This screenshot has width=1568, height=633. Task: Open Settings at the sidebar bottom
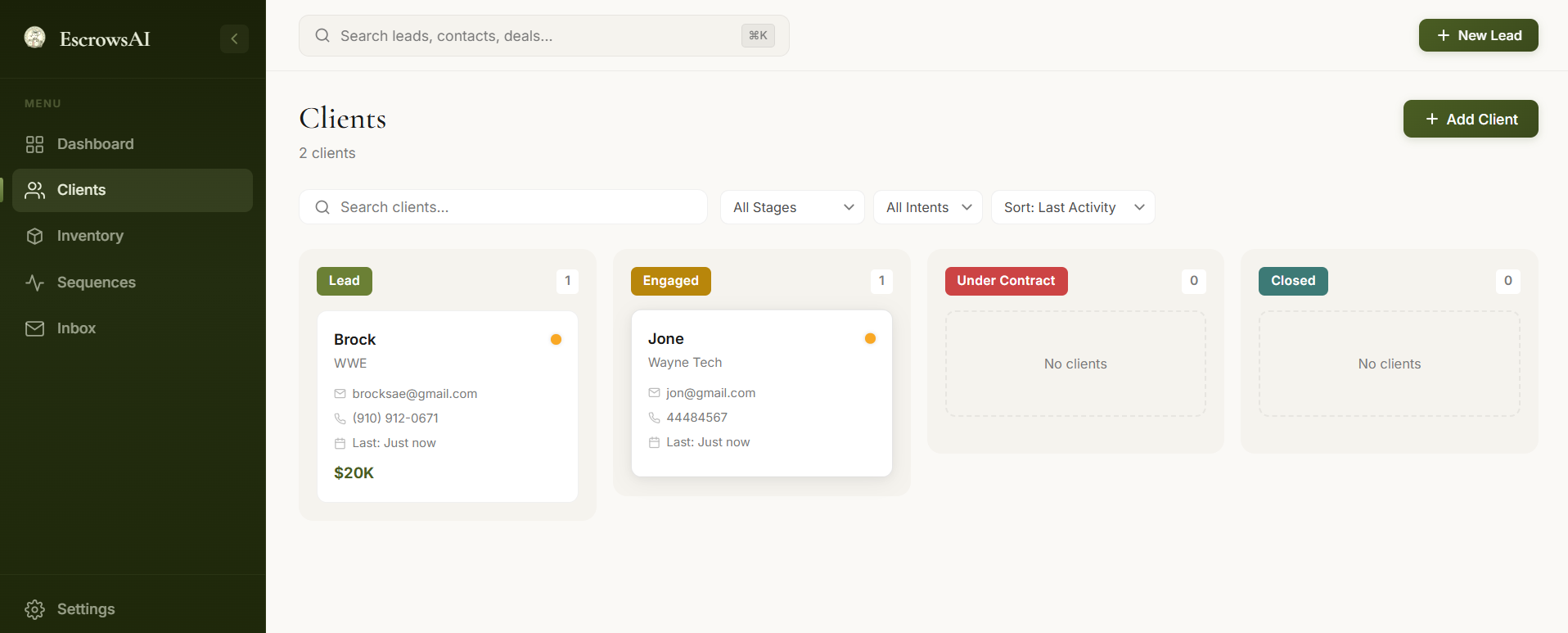[x=133, y=609]
